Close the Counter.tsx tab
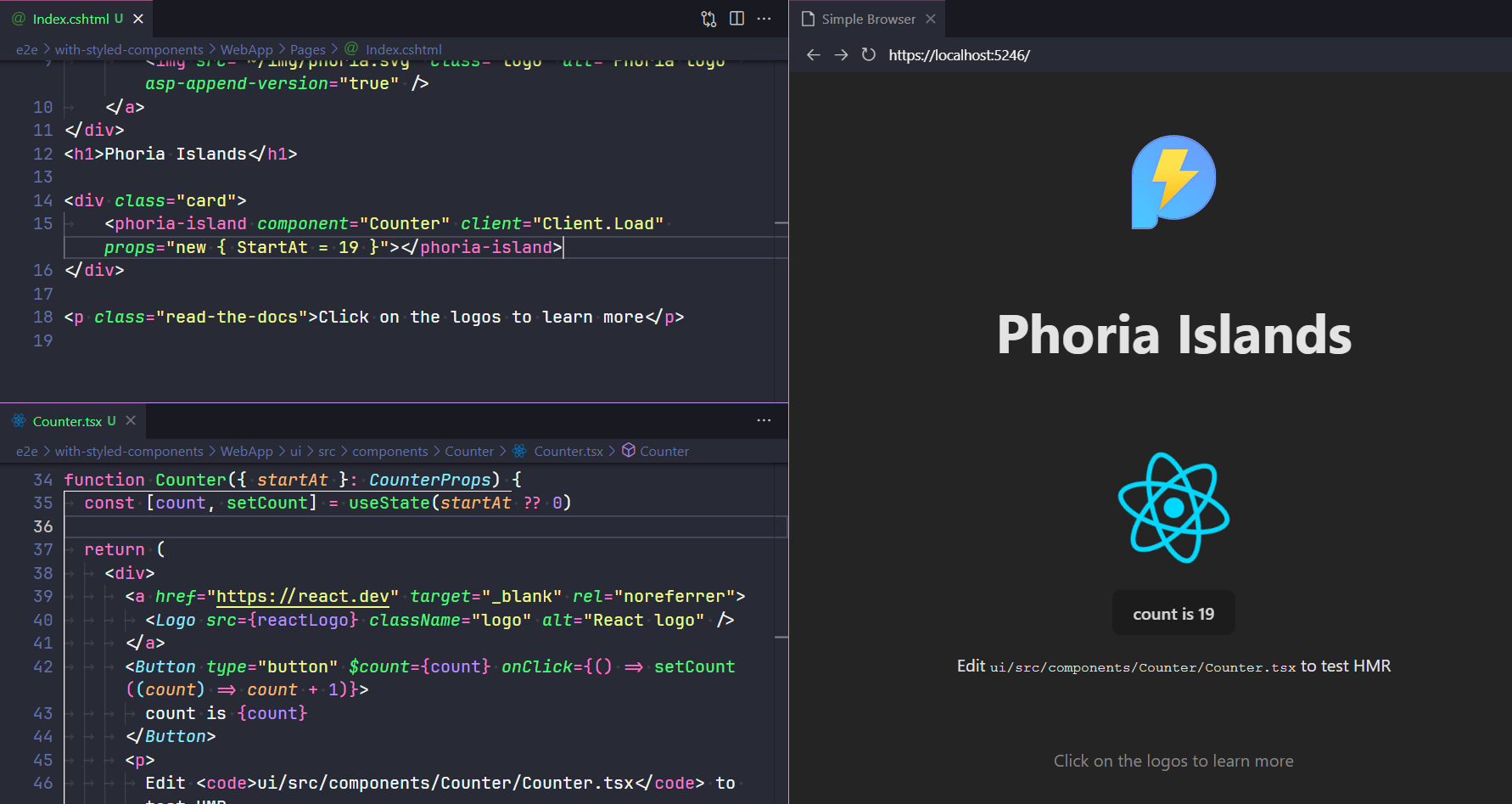Viewport: 1512px width, 804px height. (131, 420)
